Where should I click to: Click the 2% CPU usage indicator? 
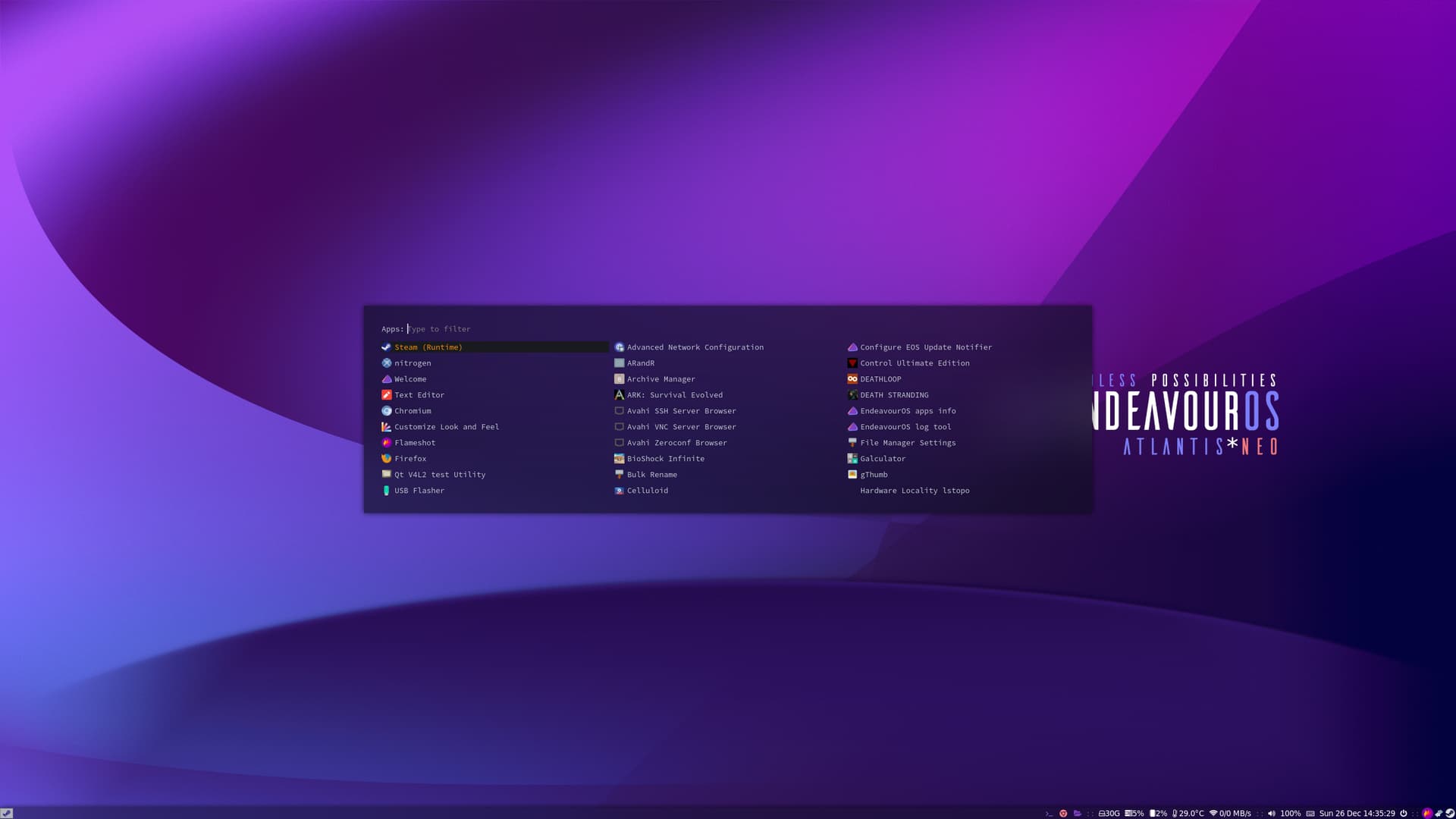pos(1159,814)
